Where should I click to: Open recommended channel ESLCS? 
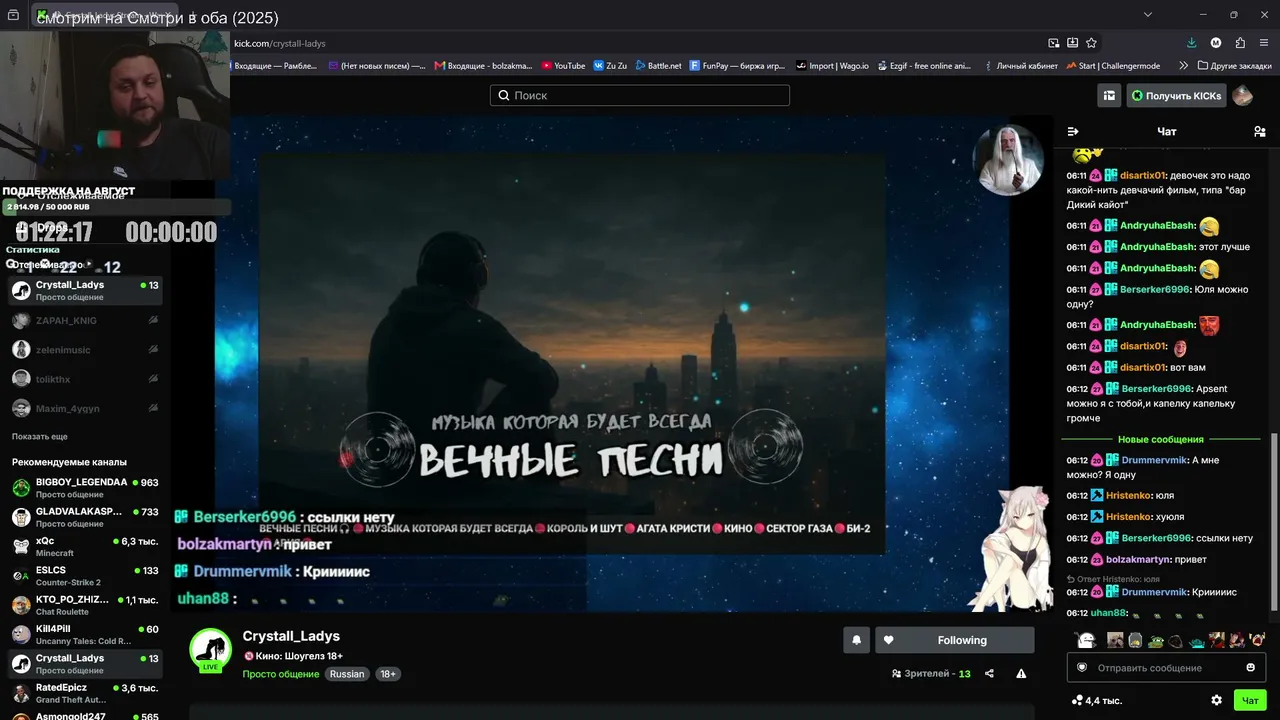(x=85, y=576)
